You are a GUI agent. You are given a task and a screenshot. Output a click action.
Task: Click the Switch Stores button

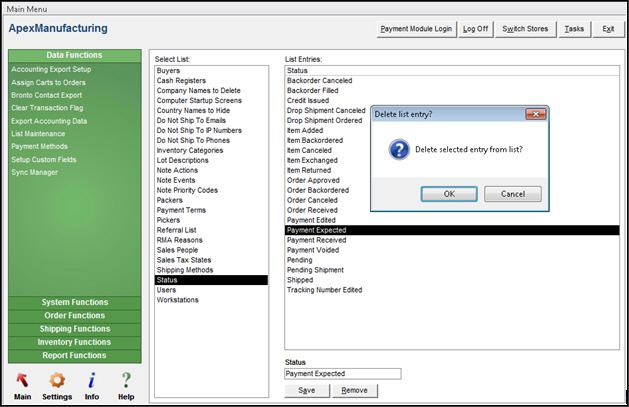point(525,29)
